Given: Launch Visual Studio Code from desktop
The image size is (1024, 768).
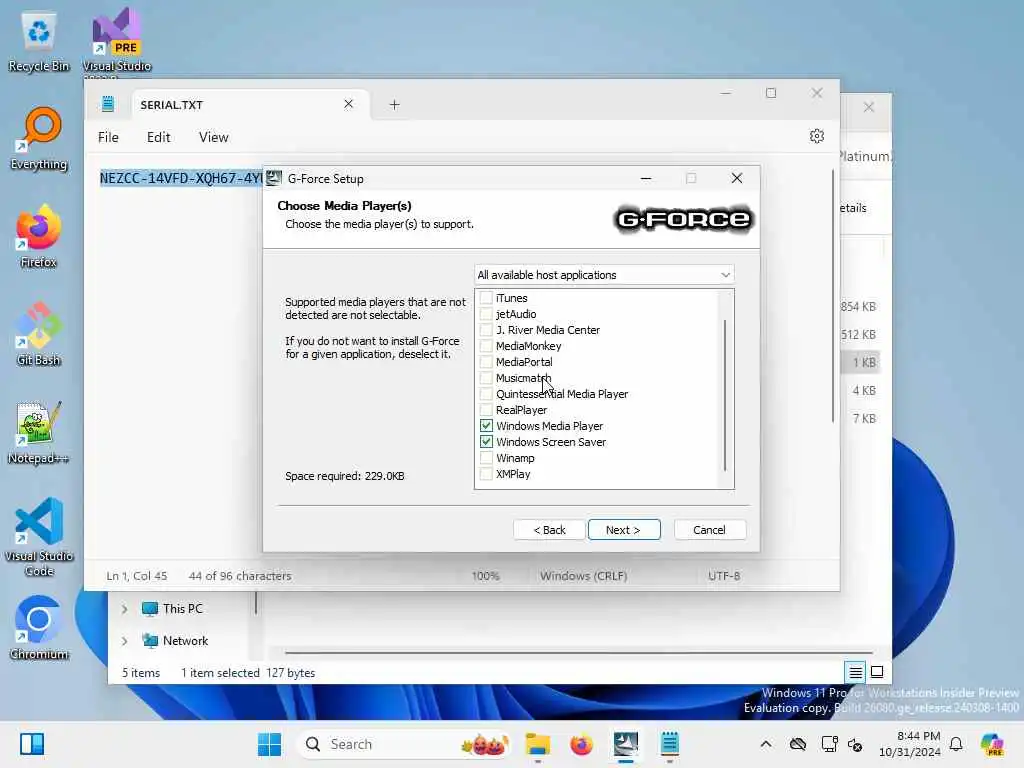Looking at the screenshot, I should click(x=39, y=537).
